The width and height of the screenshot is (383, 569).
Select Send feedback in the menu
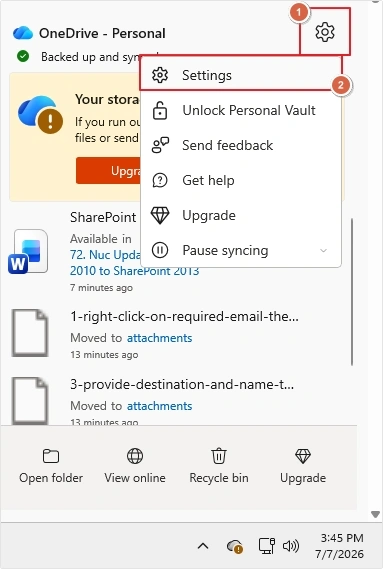240,145
